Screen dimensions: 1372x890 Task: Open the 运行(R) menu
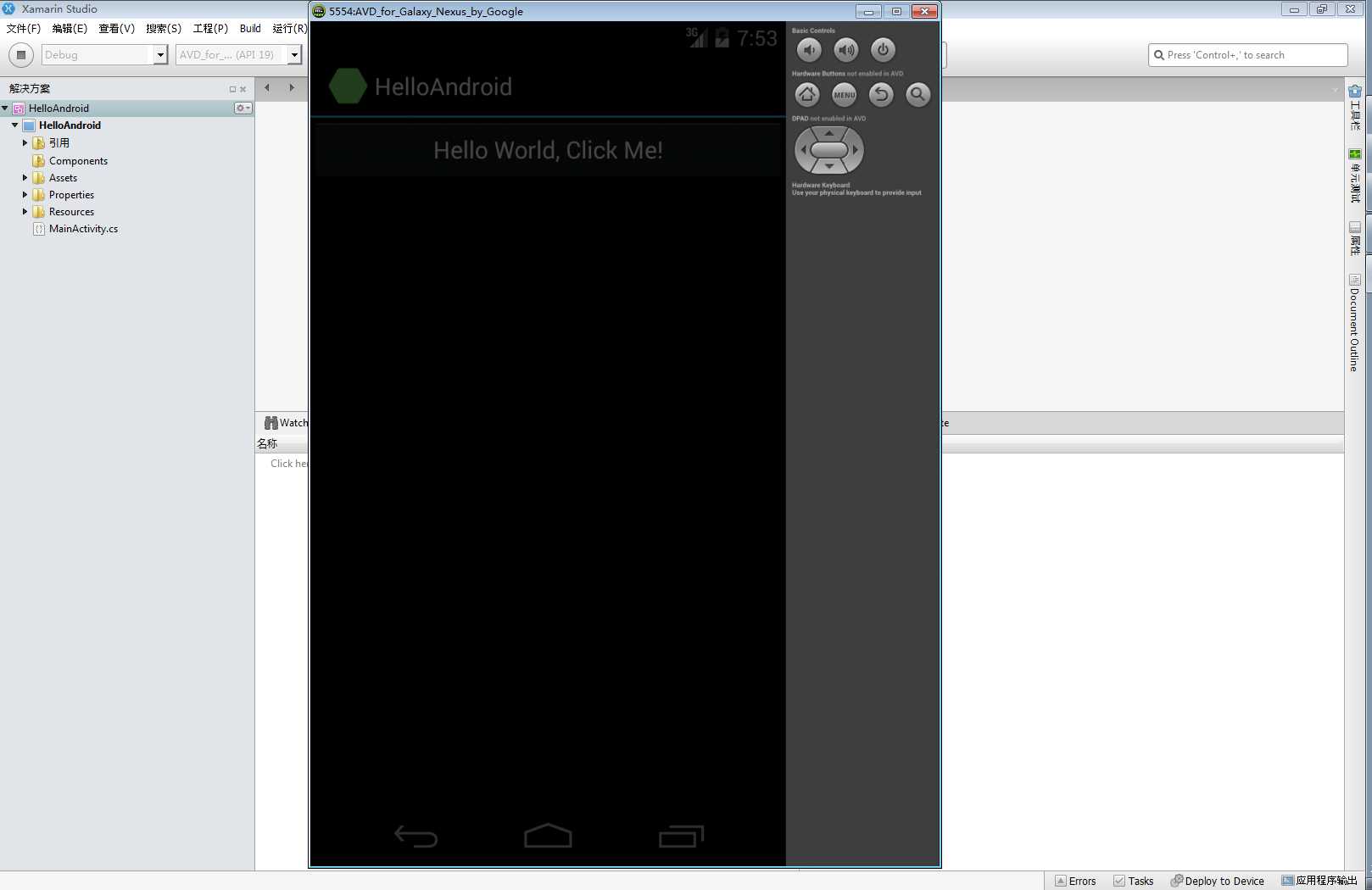289,29
